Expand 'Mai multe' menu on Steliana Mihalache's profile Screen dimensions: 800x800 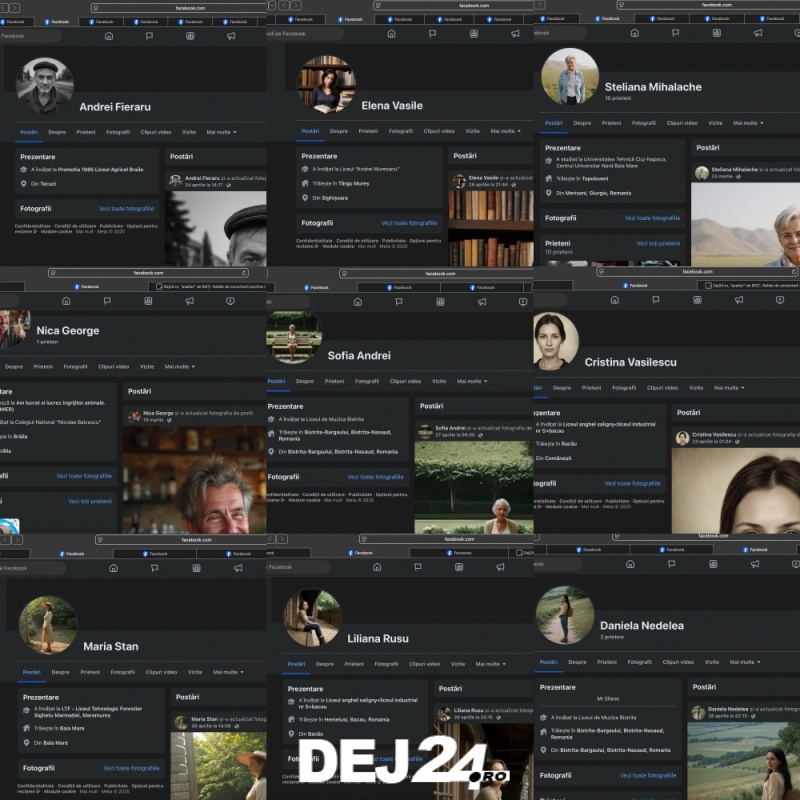click(747, 123)
